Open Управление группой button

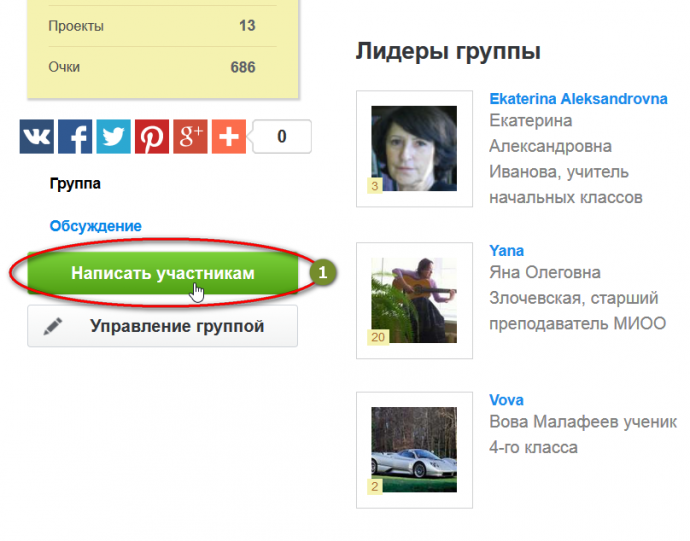(x=162, y=326)
